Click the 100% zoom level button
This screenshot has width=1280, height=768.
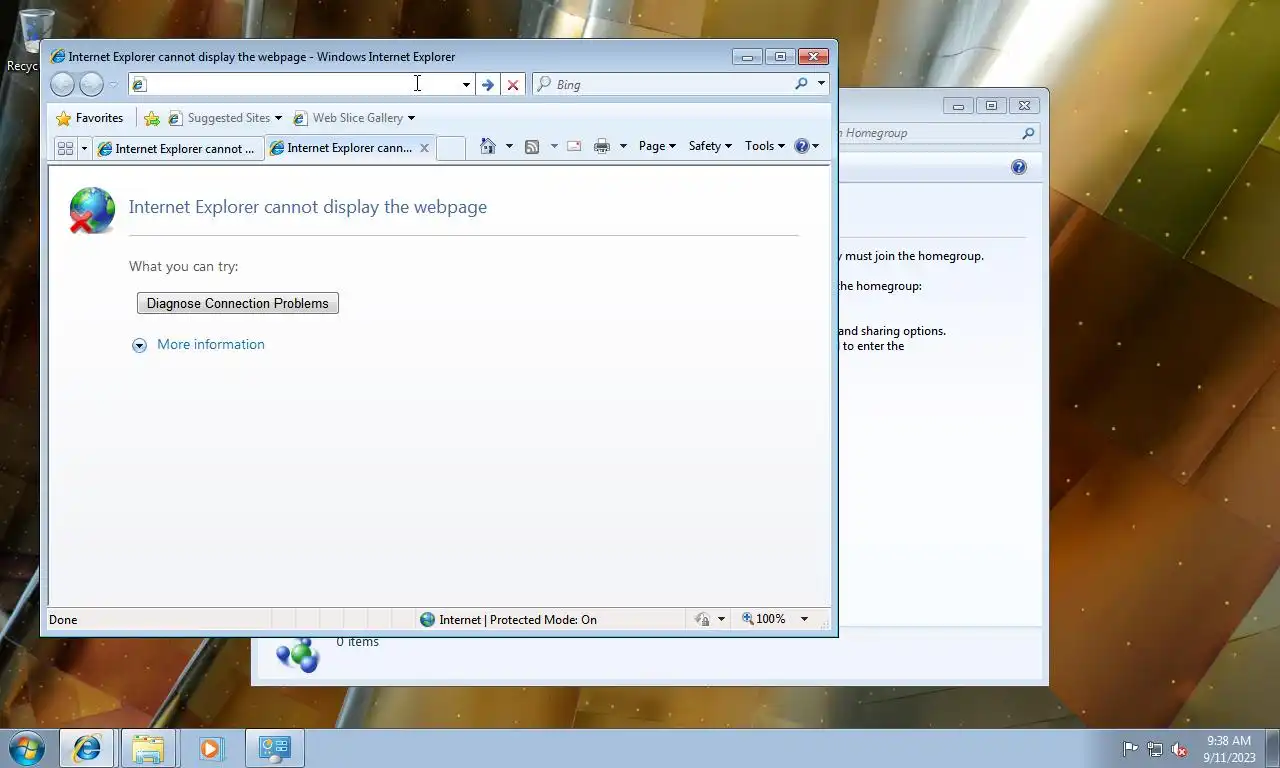click(764, 620)
